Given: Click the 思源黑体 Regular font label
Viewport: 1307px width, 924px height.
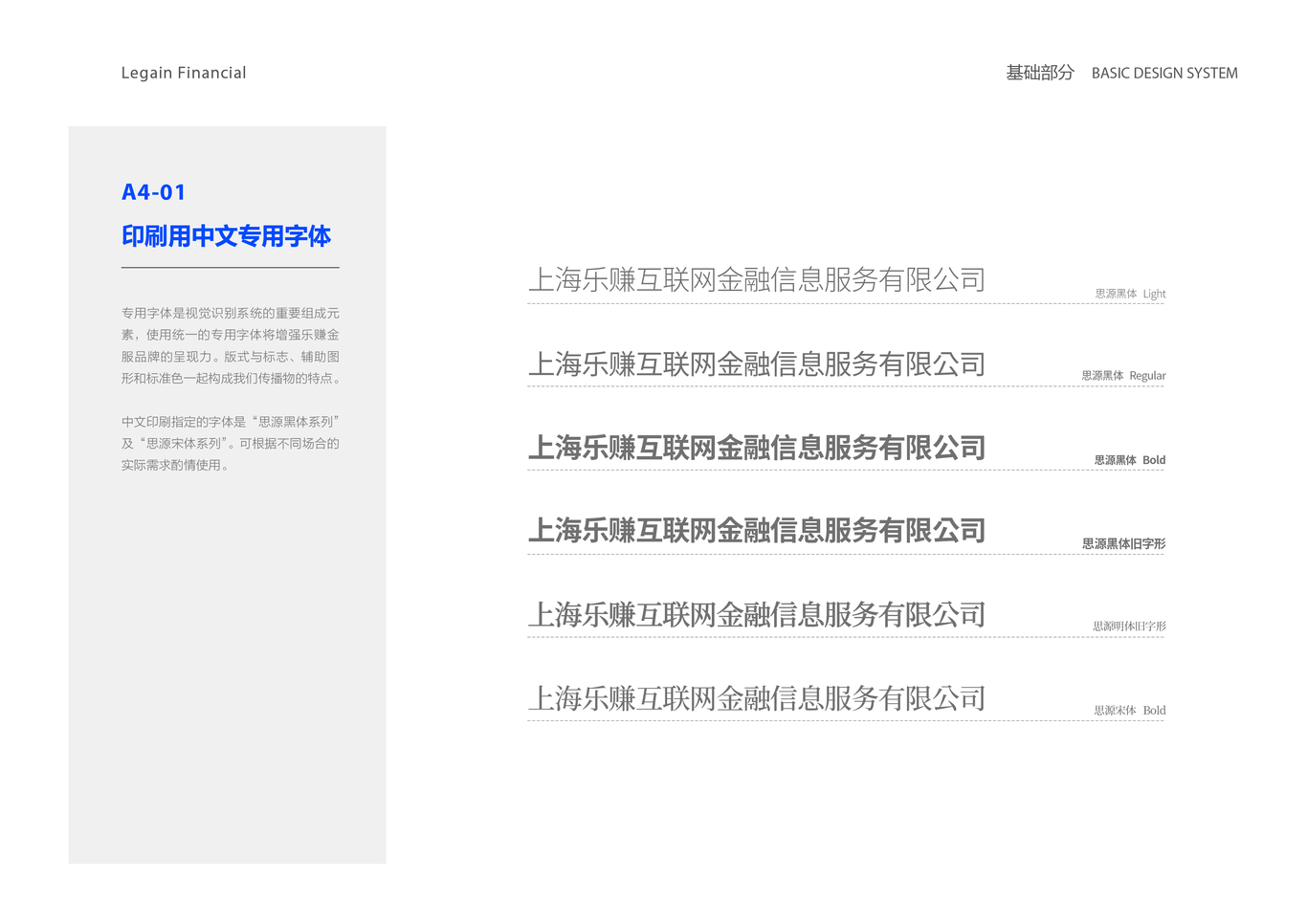Looking at the screenshot, I should [1123, 376].
